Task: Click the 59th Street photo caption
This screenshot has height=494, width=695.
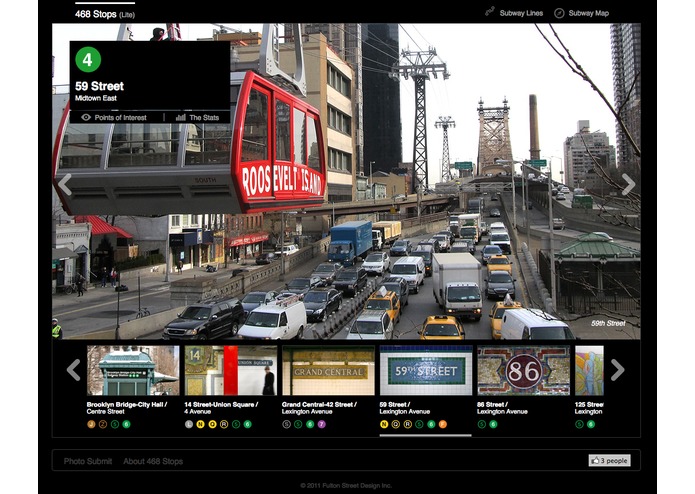Action: pyautogui.click(x=608, y=323)
